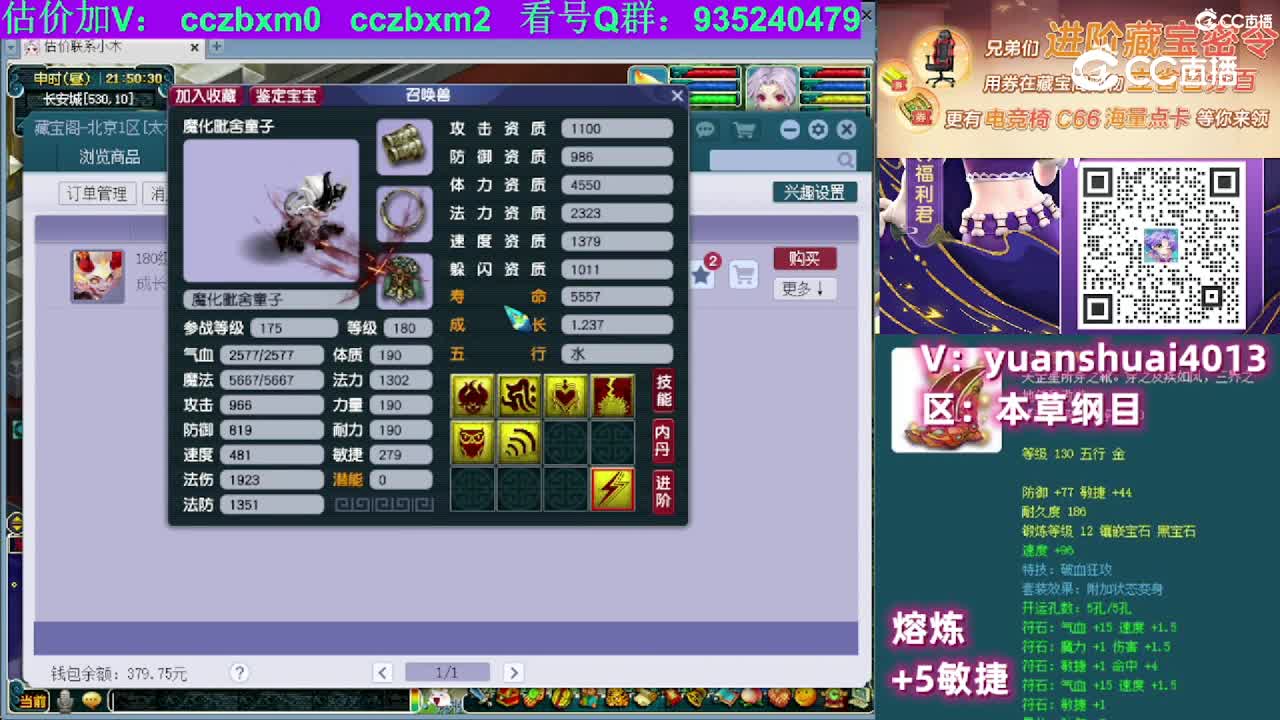Add the listed item to shopping cart
The height and width of the screenshot is (720, 1280).
pyautogui.click(x=743, y=274)
